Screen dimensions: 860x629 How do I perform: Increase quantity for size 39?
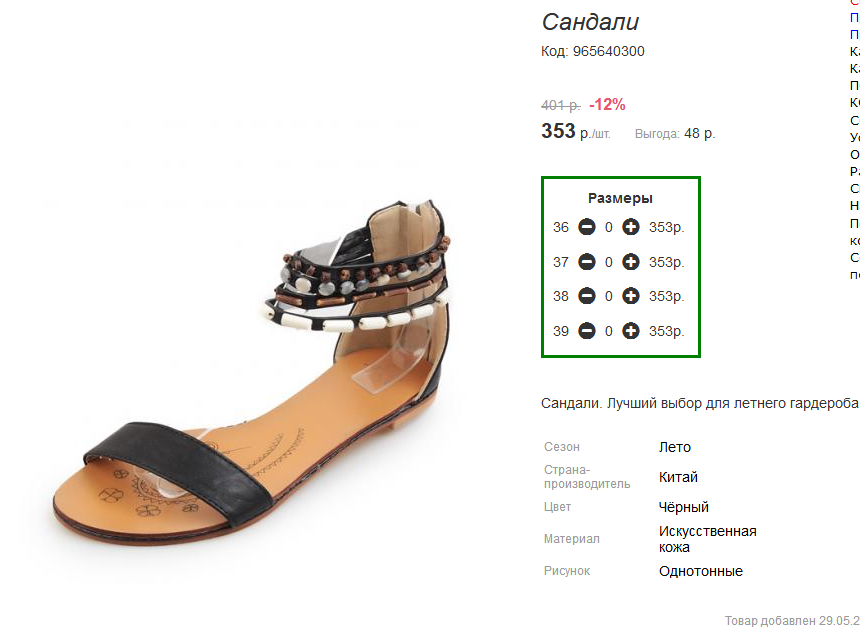coord(631,331)
